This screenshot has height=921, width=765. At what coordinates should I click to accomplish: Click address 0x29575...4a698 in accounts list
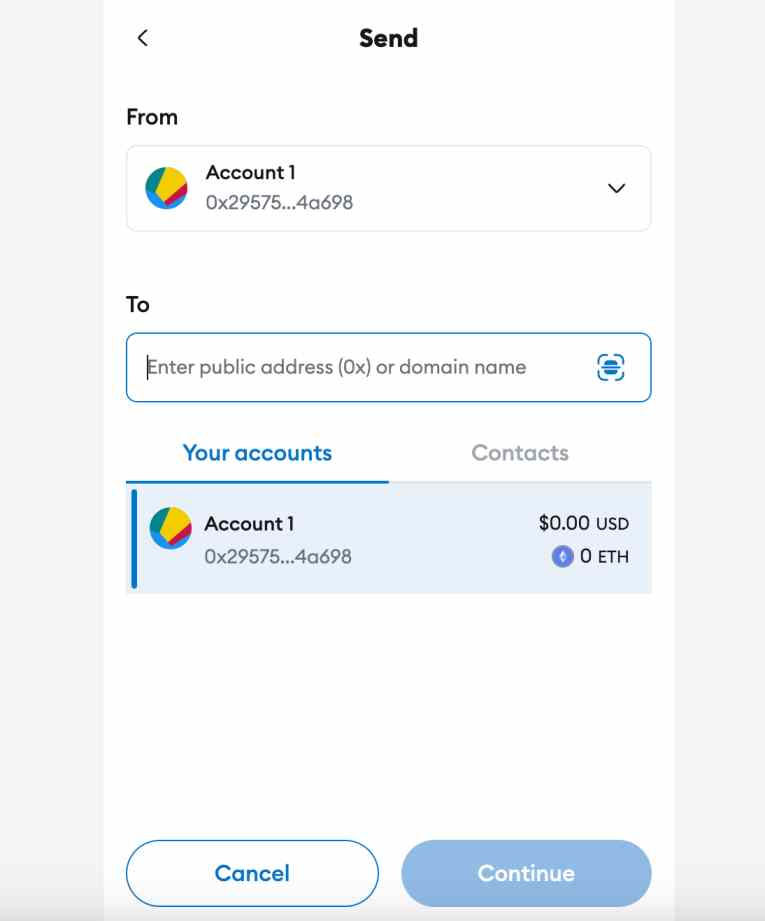pos(278,556)
